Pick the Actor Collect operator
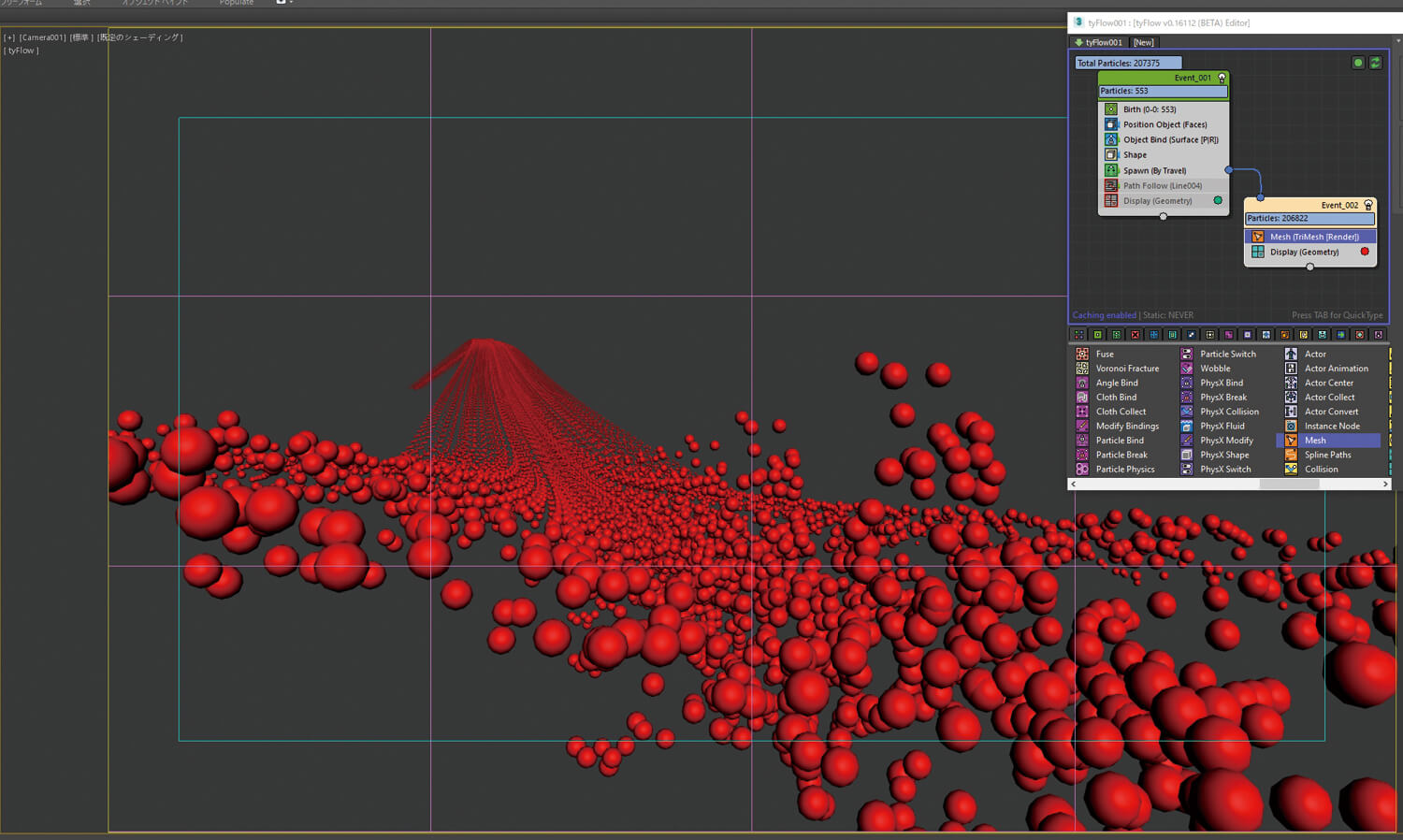This screenshot has width=1403, height=840. coord(1321,397)
